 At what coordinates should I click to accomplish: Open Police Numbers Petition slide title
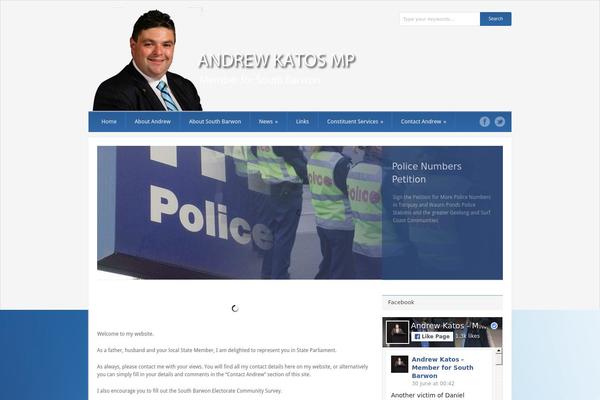426,173
